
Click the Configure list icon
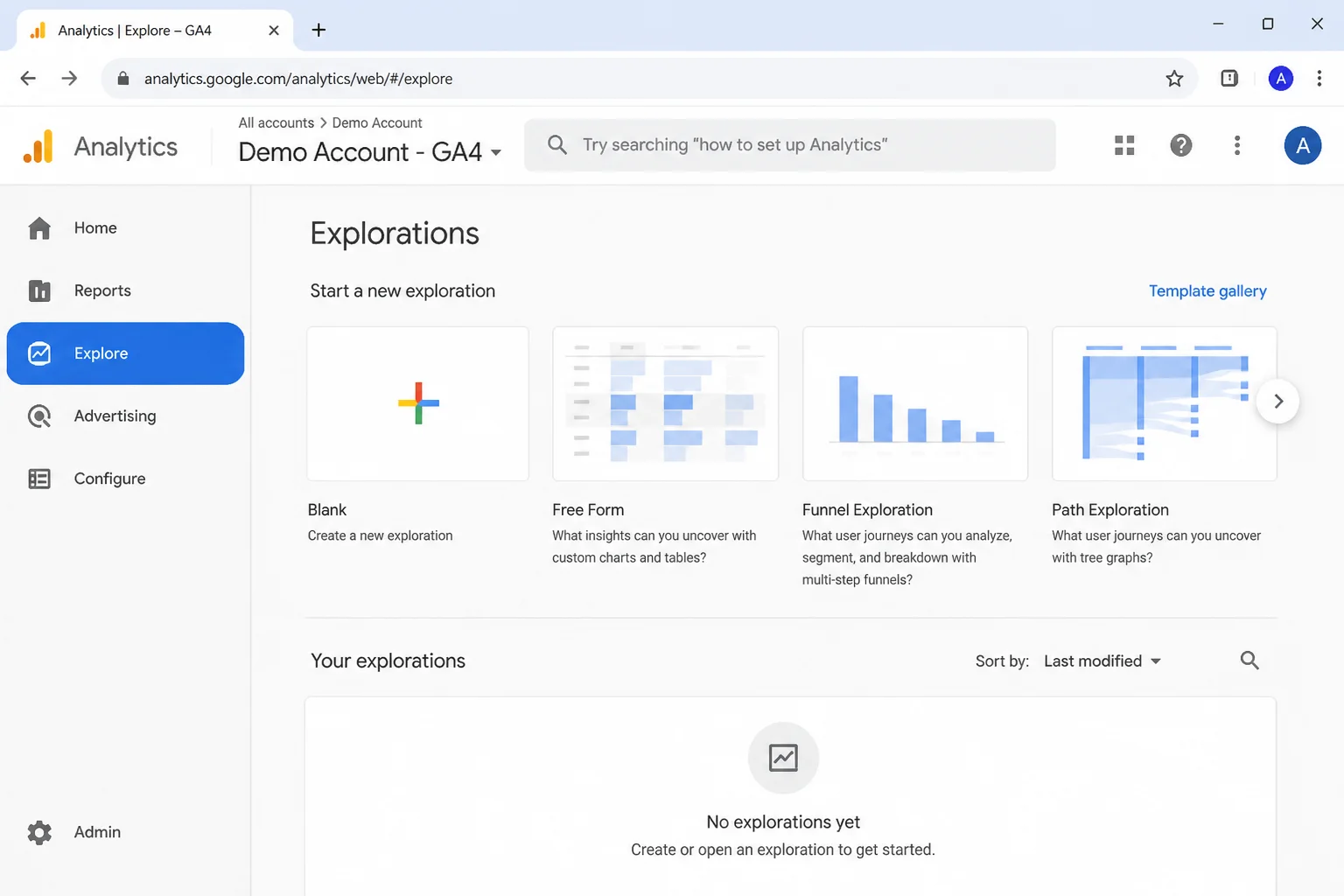tap(39, 479)
